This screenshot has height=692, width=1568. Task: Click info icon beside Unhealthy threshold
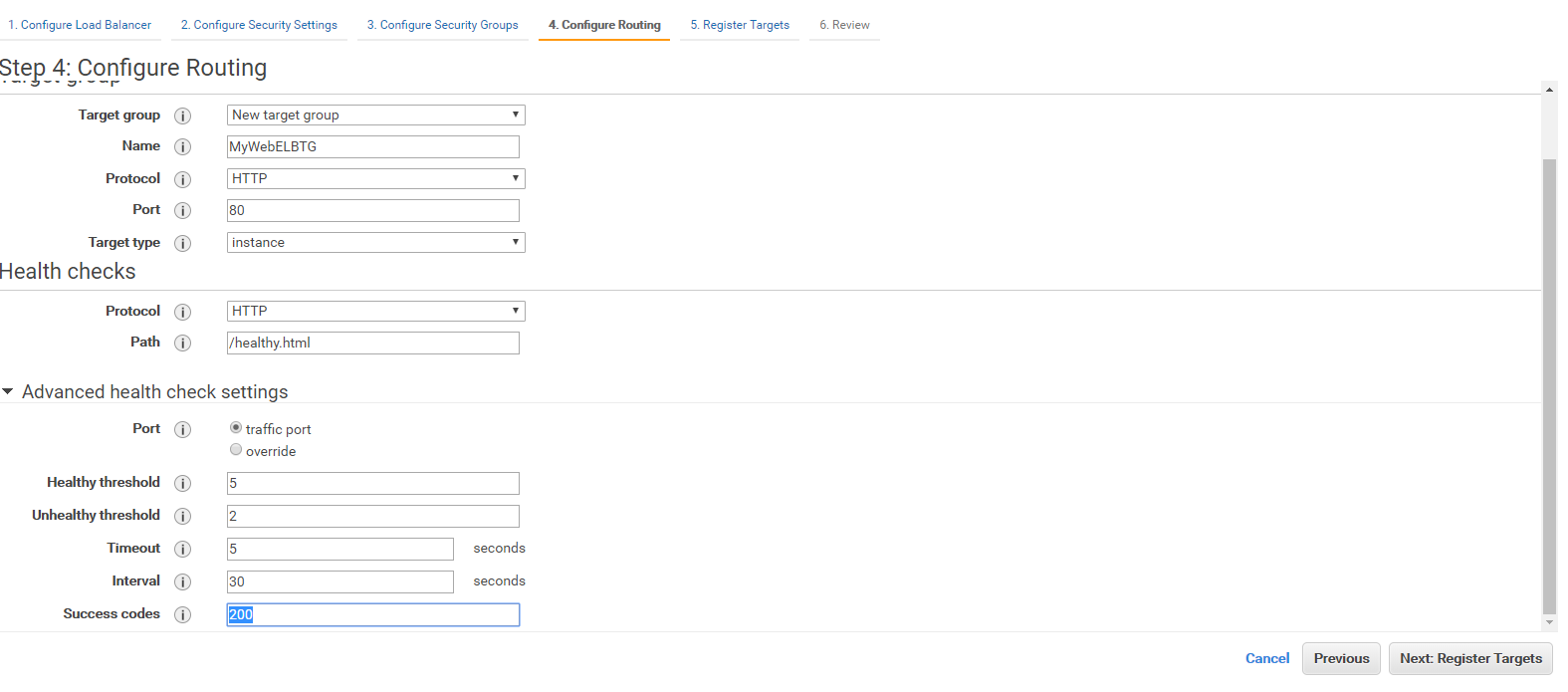182,516
